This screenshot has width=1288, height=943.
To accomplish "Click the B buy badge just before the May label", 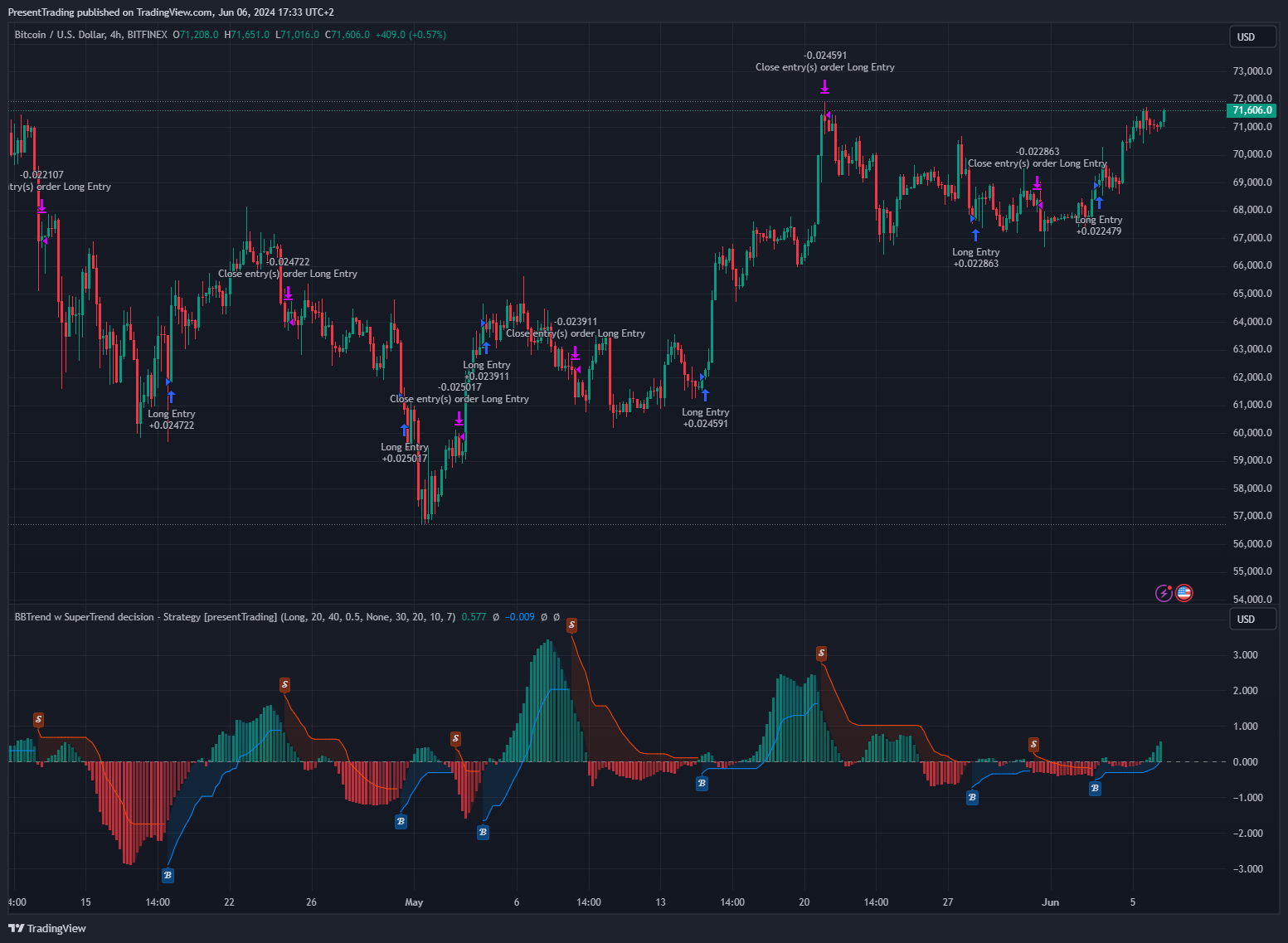I will coord(401,822).
